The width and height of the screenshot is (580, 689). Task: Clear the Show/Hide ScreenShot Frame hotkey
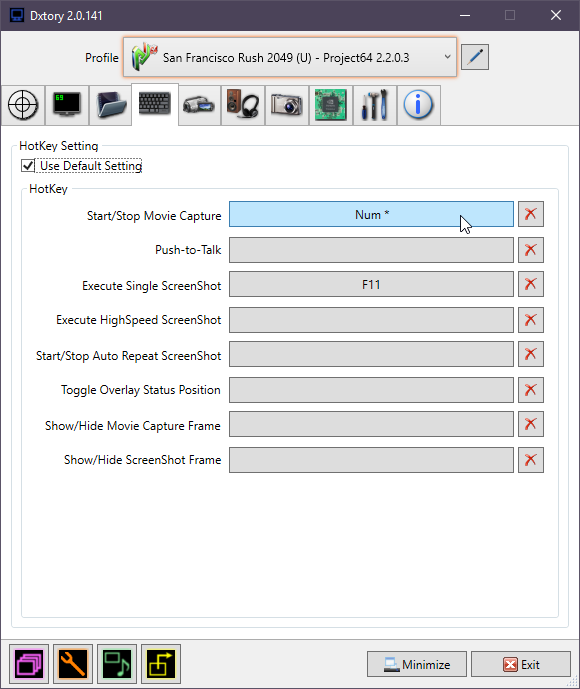(x=531, y=460)
